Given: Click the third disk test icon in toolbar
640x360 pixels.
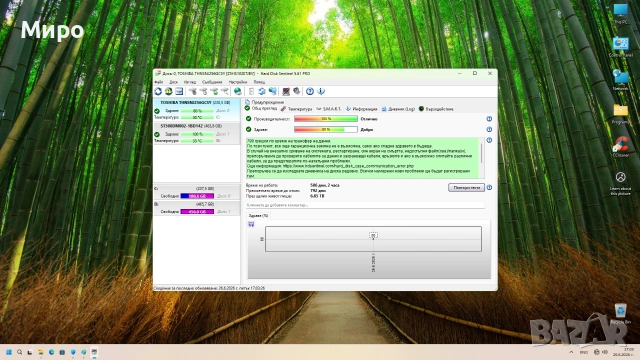Looking at the screenshot, I should (x=214, y=91).
